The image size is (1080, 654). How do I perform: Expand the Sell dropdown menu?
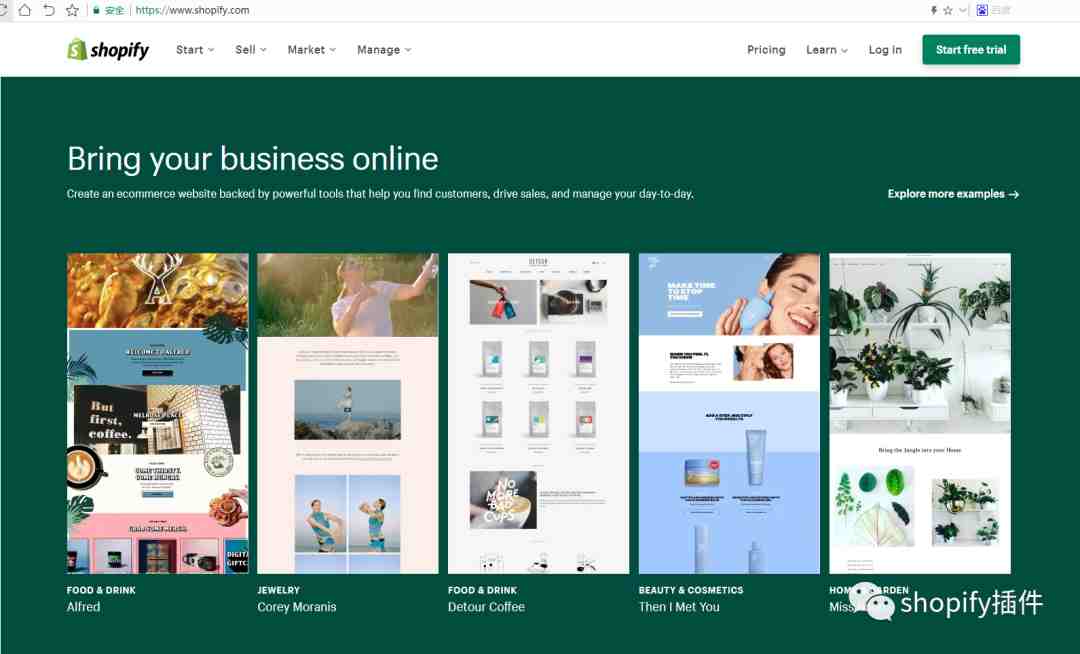(251, 50)
